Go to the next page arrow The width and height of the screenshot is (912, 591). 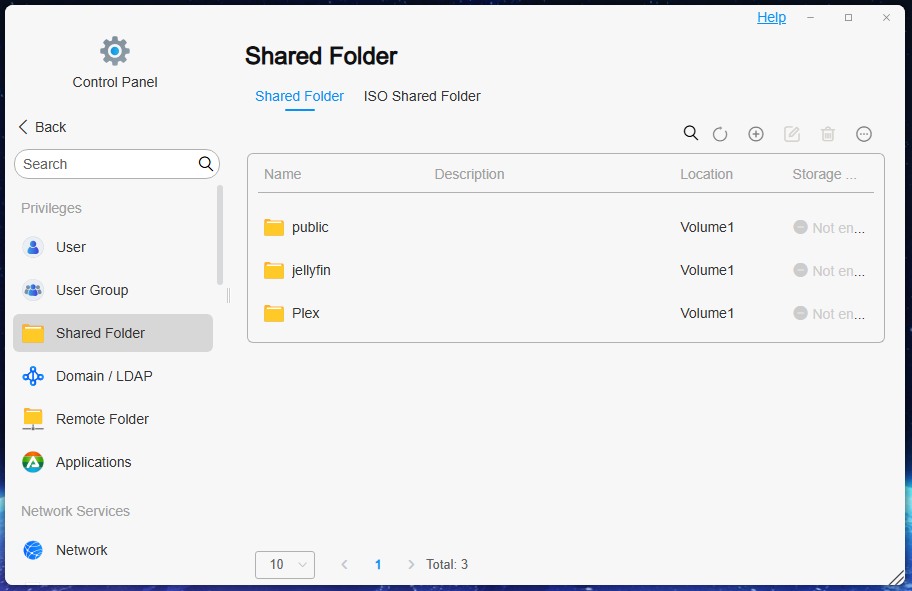411,565
